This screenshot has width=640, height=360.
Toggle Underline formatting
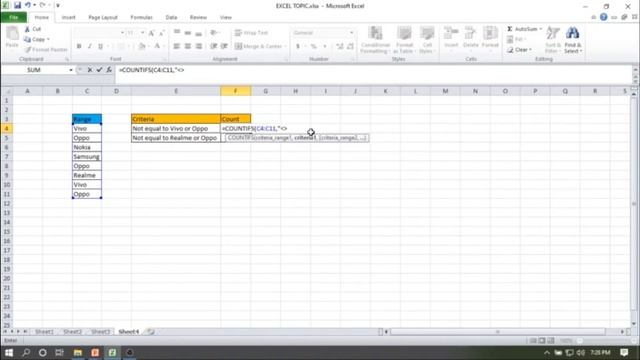point(100,46)
